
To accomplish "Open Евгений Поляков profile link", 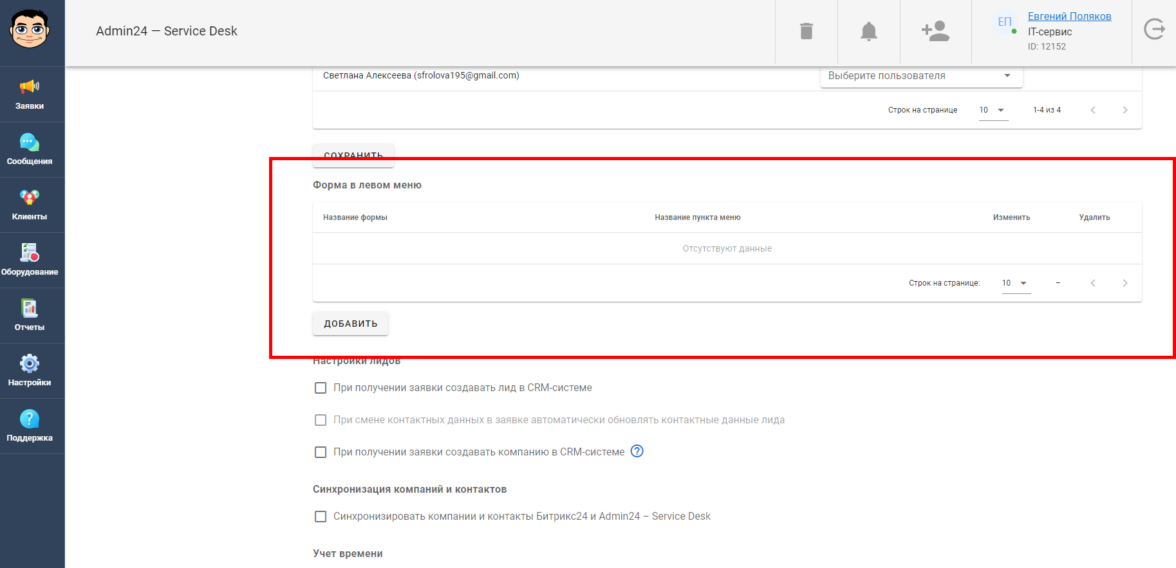I will click(x=1069, y=16).
